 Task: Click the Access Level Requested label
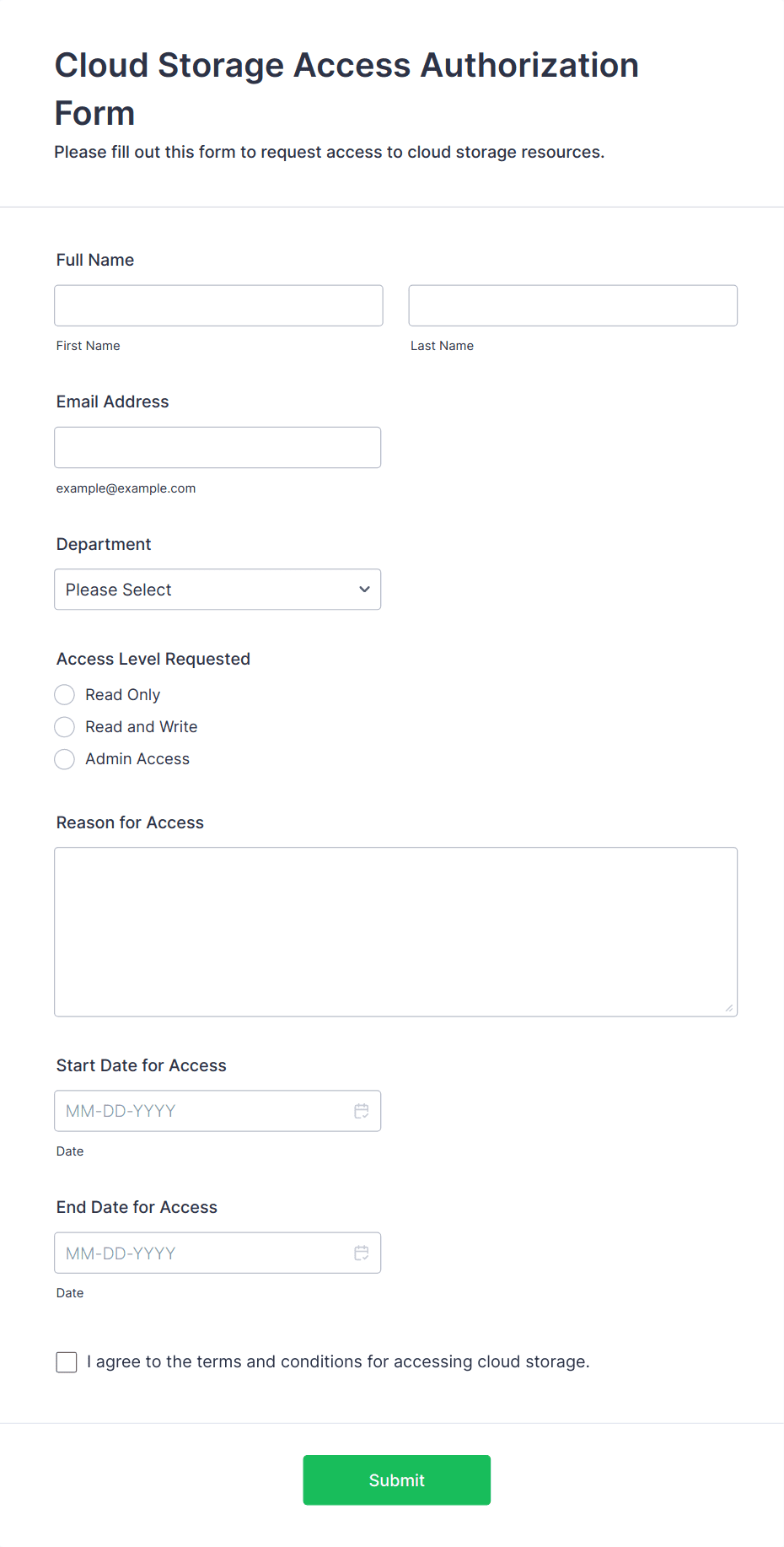(153, 659)
